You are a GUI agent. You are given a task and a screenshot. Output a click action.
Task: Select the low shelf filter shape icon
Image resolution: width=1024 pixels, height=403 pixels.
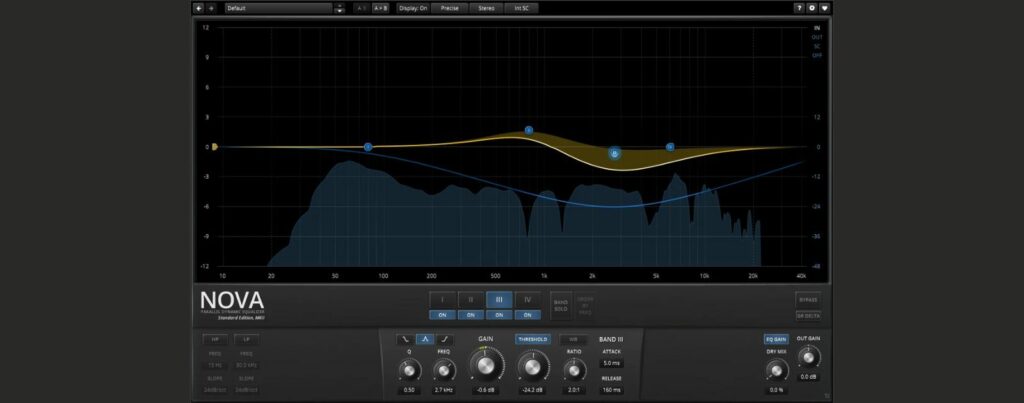pyautogui.click(x=405, y=340)
